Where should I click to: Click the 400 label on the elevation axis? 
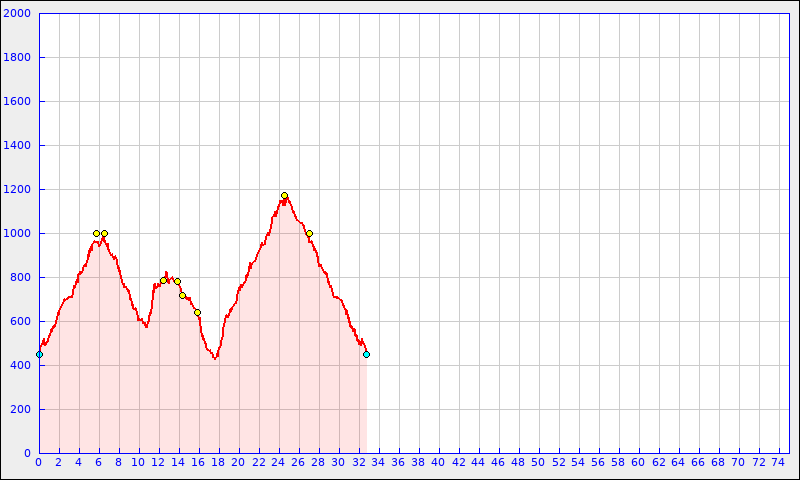(x=21, y=366)
